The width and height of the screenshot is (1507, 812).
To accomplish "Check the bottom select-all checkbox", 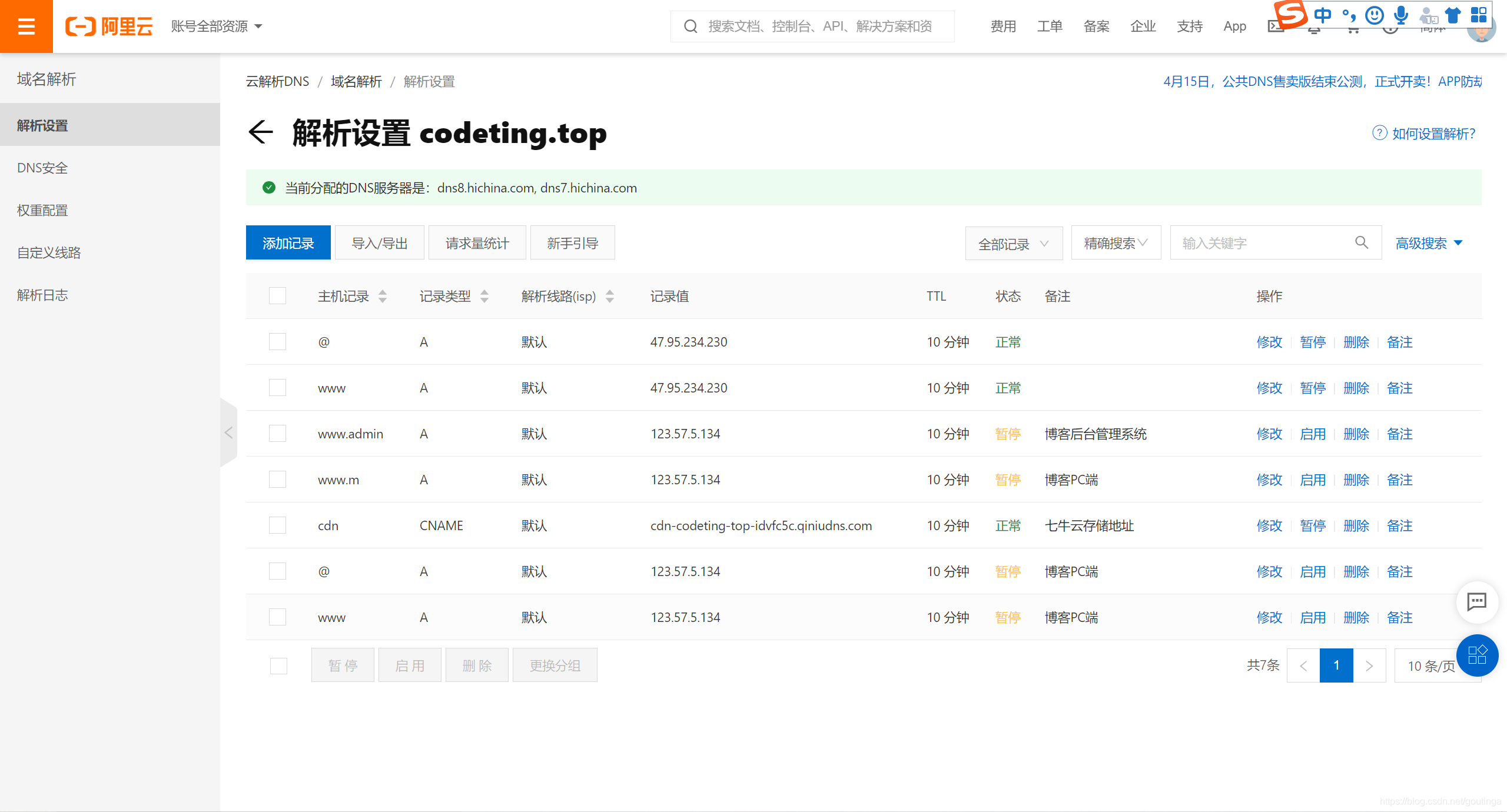I will 278,665.
